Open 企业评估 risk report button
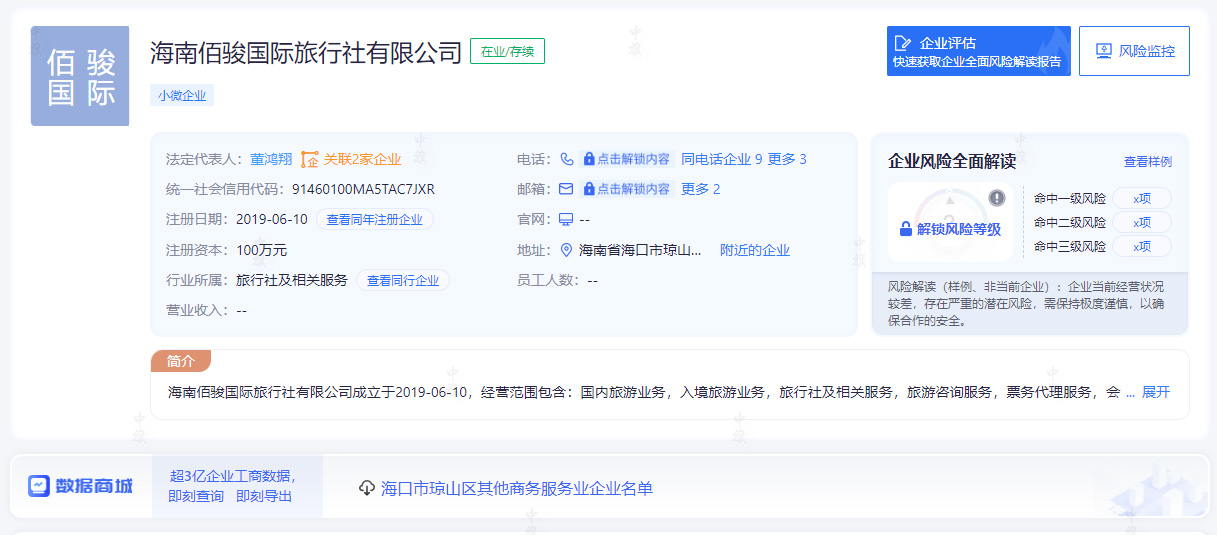 (x=978, y=51)
